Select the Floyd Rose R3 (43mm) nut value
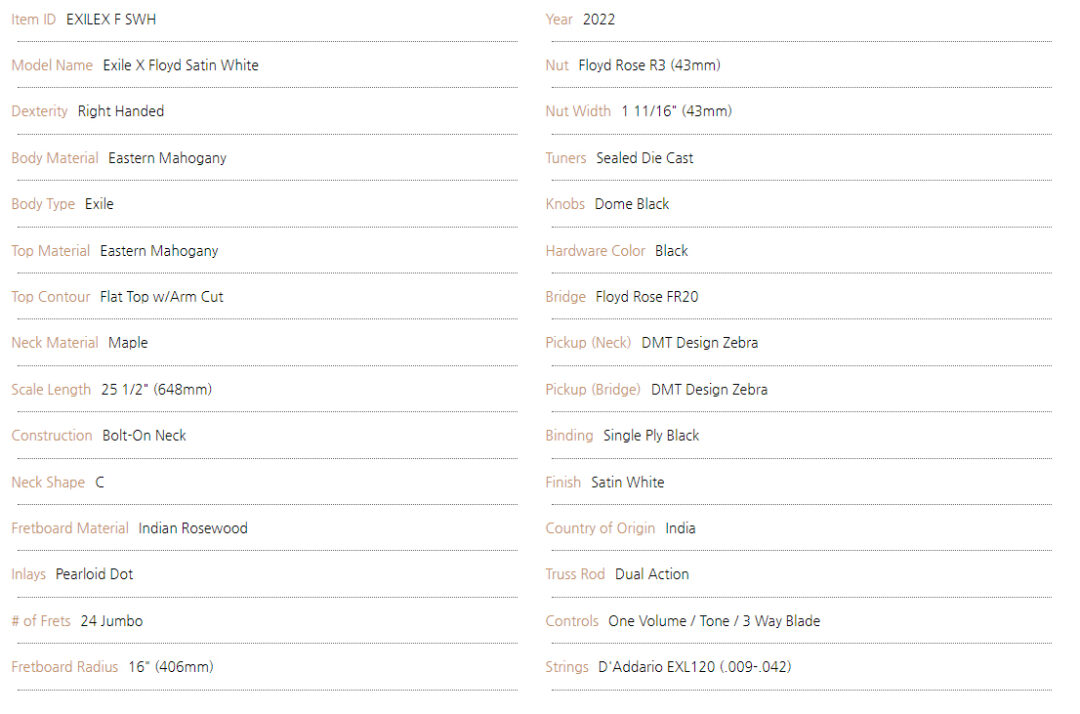Viewport: 1080px width, 714px height. (650, 65)
